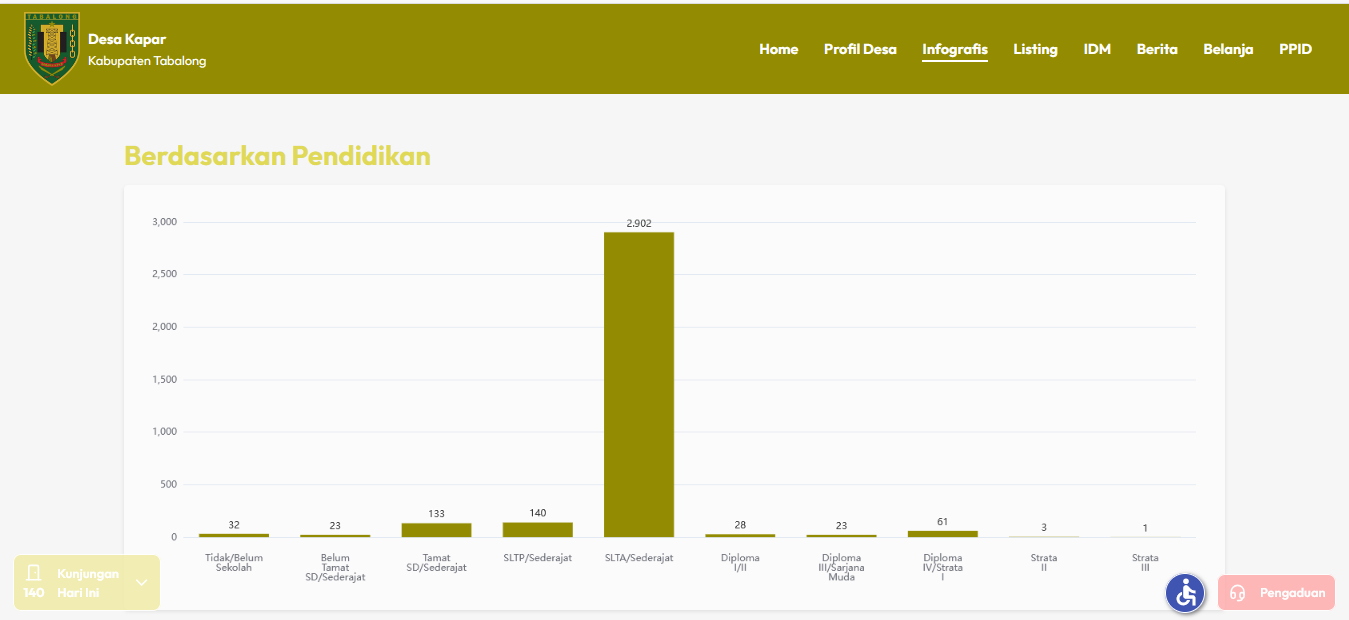Image resolution: width=1349 pixels, height=620 pixels.
Task: Open the accessibility wheelchair icon button
Action: tap(1185, 593)
